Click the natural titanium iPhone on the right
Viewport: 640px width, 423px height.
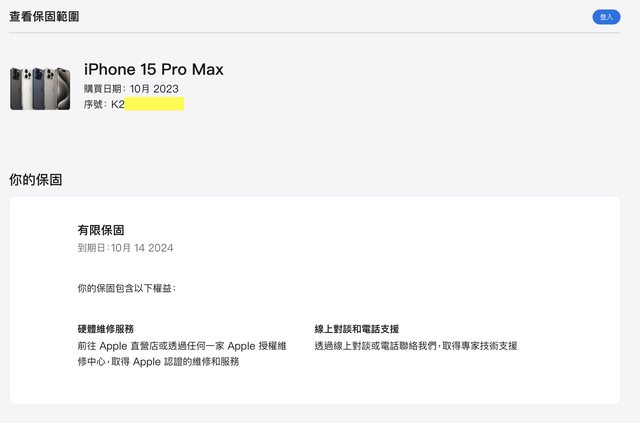(x=63, y=88)
